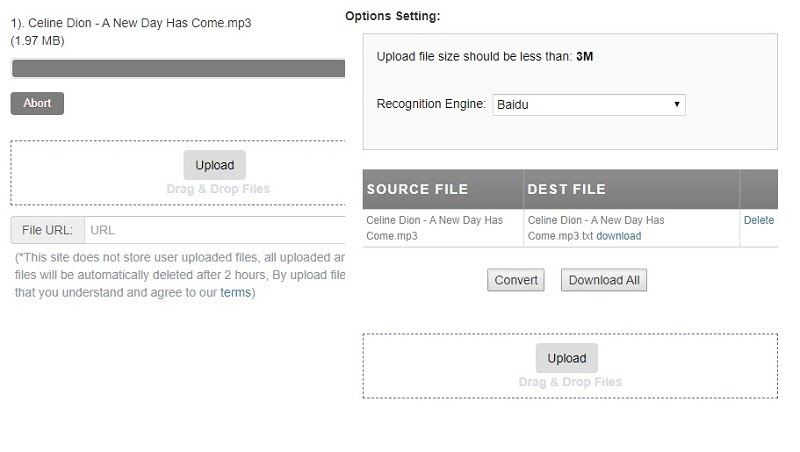Open the terms link
The image size is (800, 452).
coord(235,292)
